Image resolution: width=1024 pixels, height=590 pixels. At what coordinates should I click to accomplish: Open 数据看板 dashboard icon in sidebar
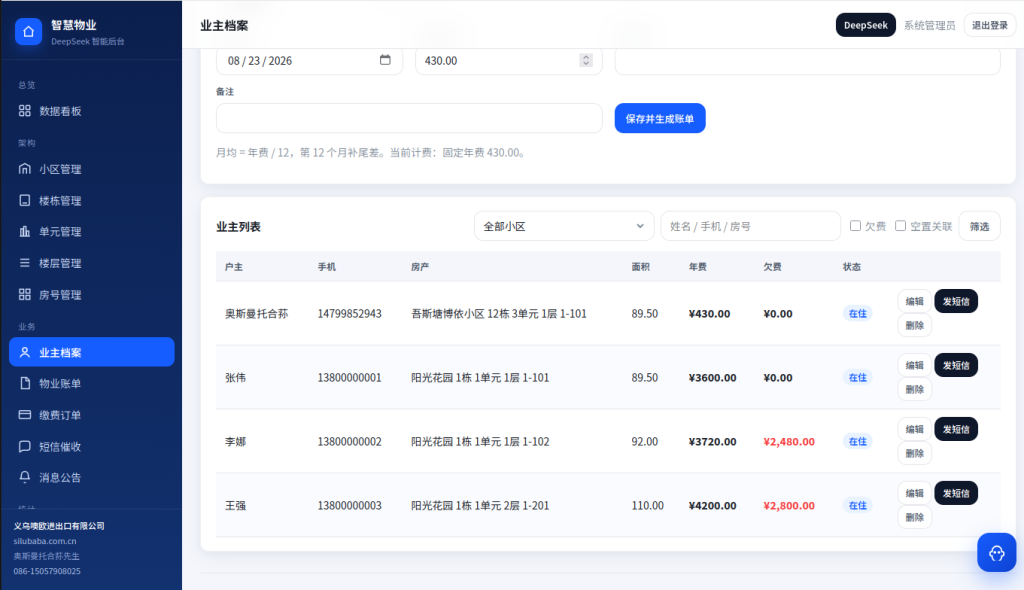(x=25, y=111)
